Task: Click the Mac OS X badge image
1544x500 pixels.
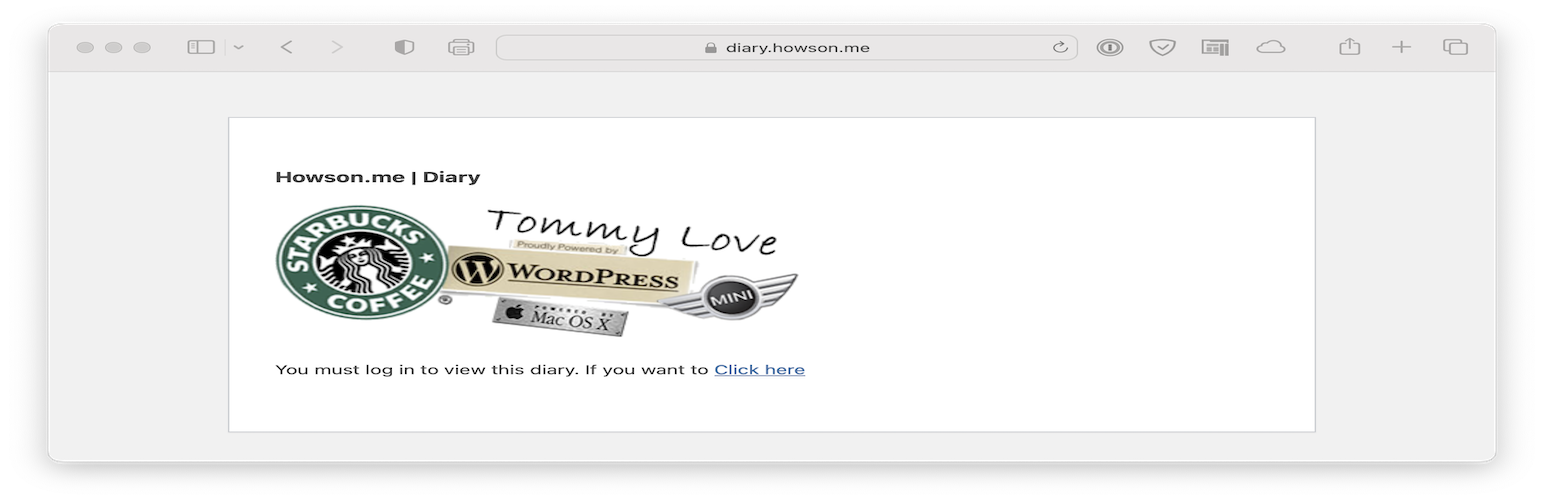Action: click(x=560, y=317)
